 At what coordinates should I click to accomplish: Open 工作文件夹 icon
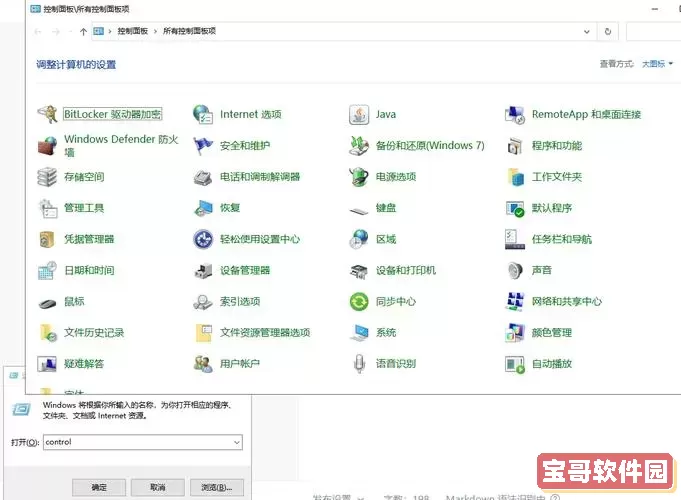click(x=515, y=177)
